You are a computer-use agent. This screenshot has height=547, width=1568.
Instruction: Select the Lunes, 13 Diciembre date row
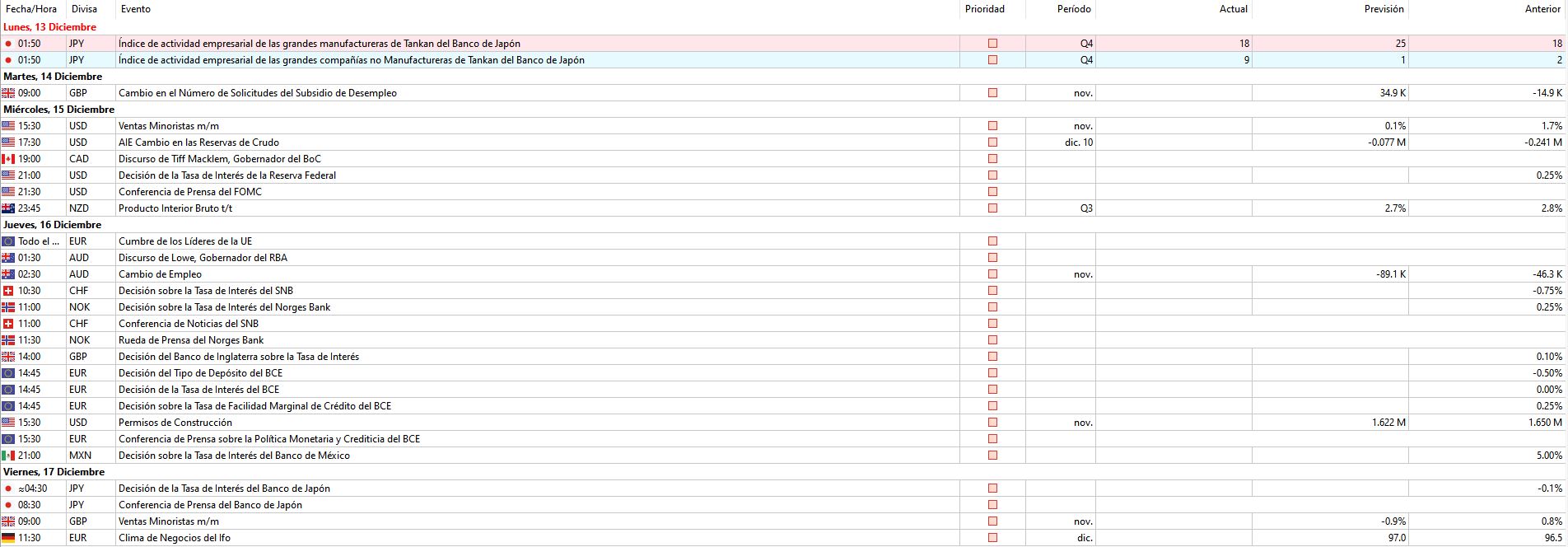pos(783,27)
